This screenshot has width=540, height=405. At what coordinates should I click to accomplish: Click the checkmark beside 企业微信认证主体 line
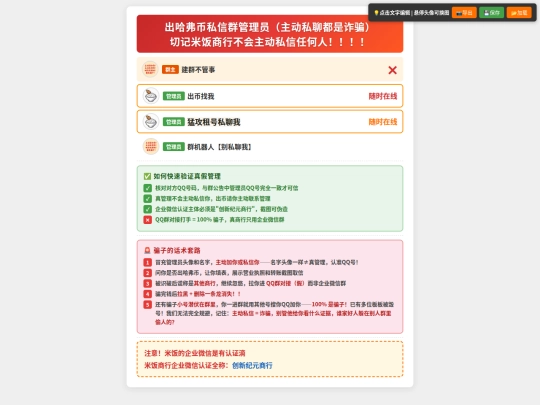coord(147,209)
